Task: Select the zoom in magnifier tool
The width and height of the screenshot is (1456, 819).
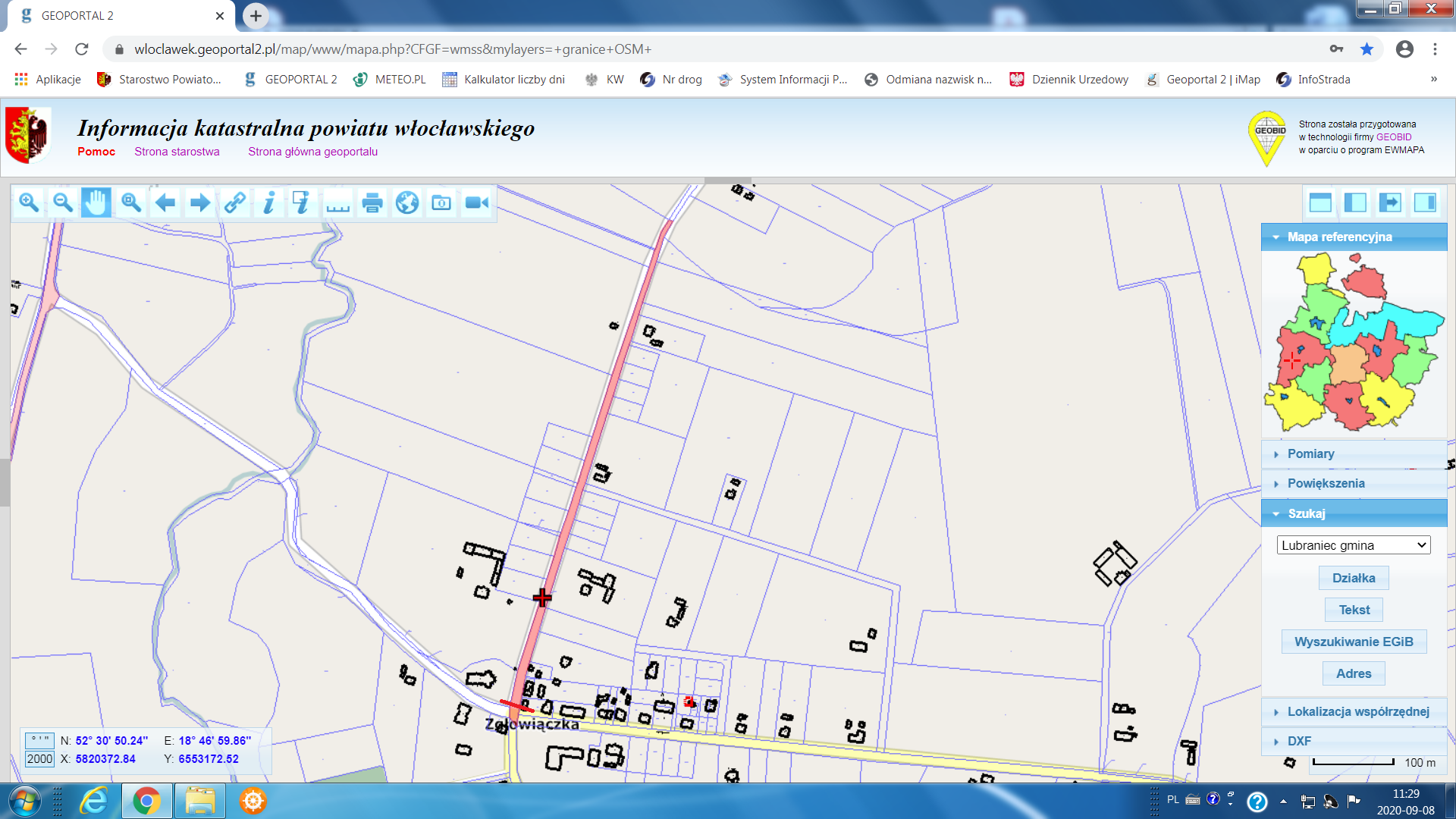Action: [29, 202]
